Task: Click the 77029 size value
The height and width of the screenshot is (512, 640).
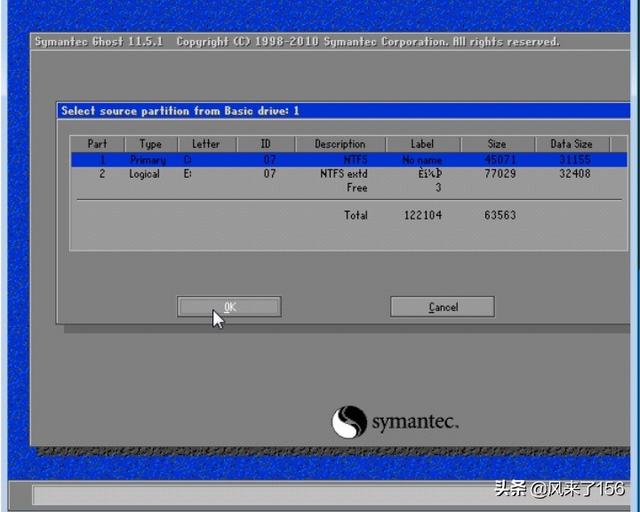Action: tap(500, 174)
